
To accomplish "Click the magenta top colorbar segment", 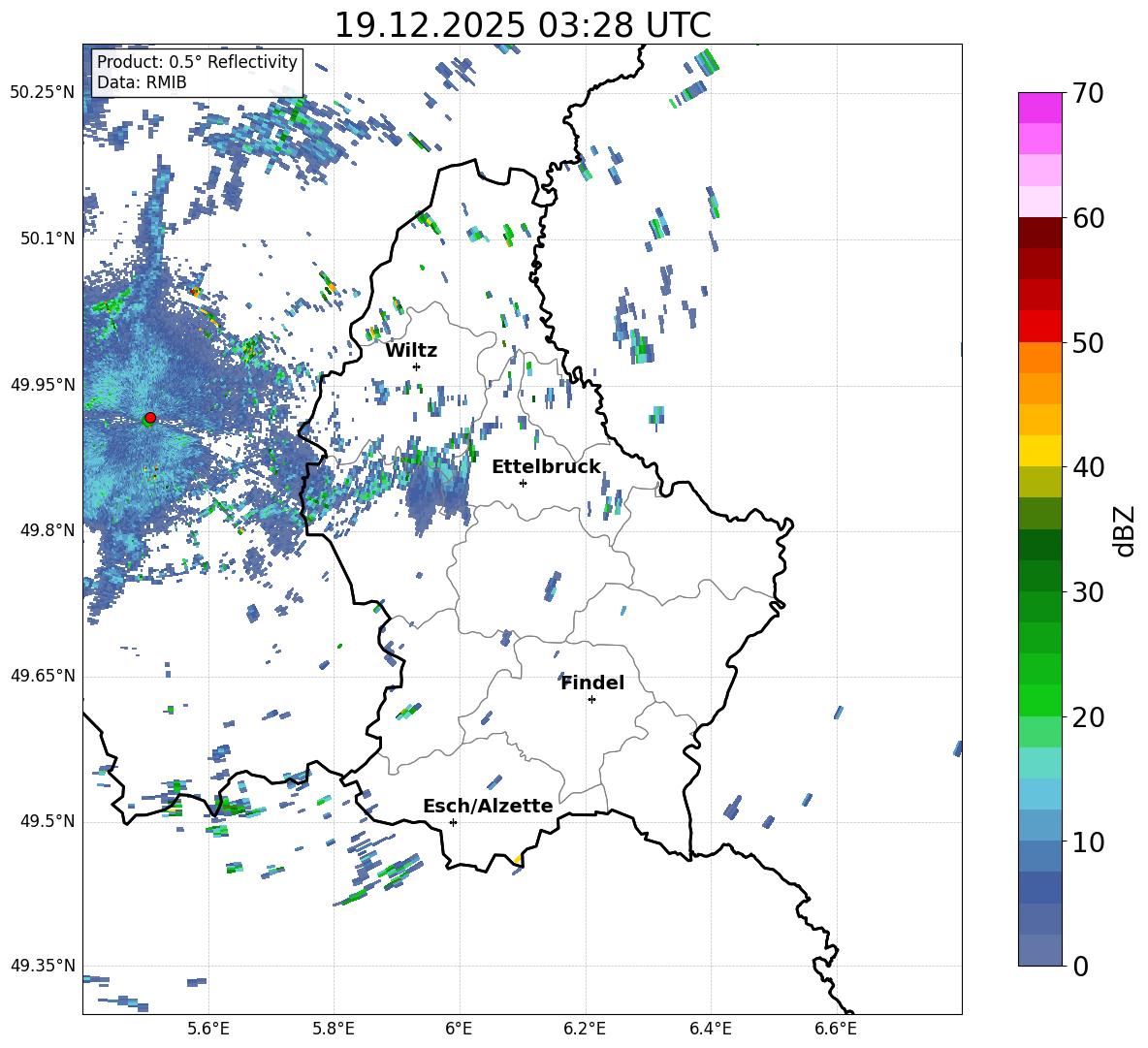I will (x=1039, y=109).
